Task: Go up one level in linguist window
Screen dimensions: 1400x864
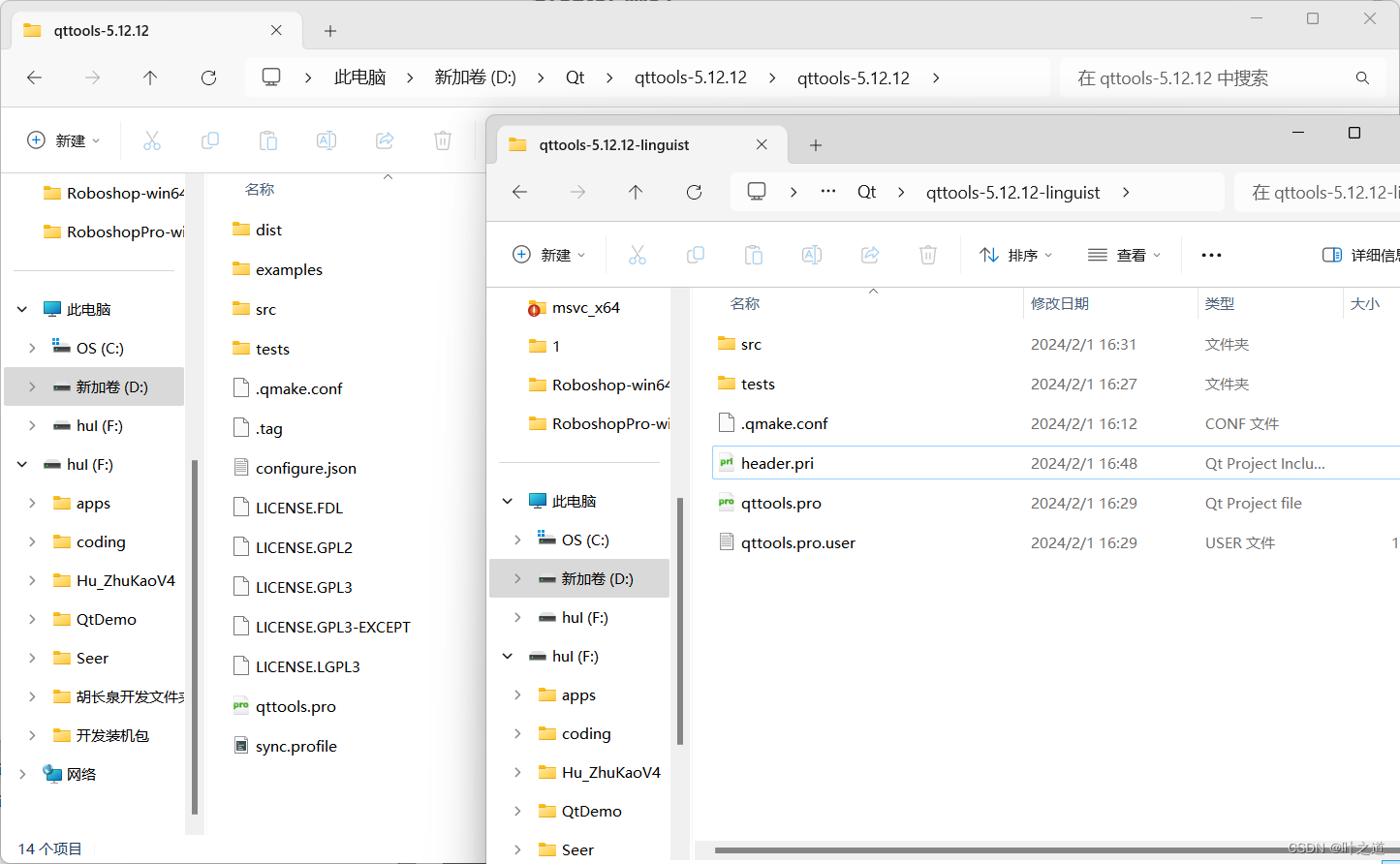Action: point(636,192)
